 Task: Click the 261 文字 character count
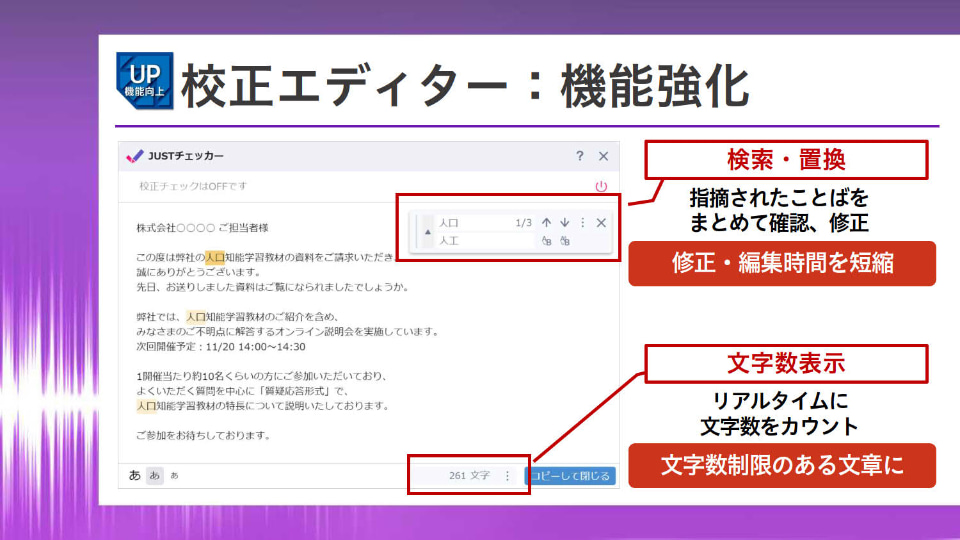coord(470,475)
